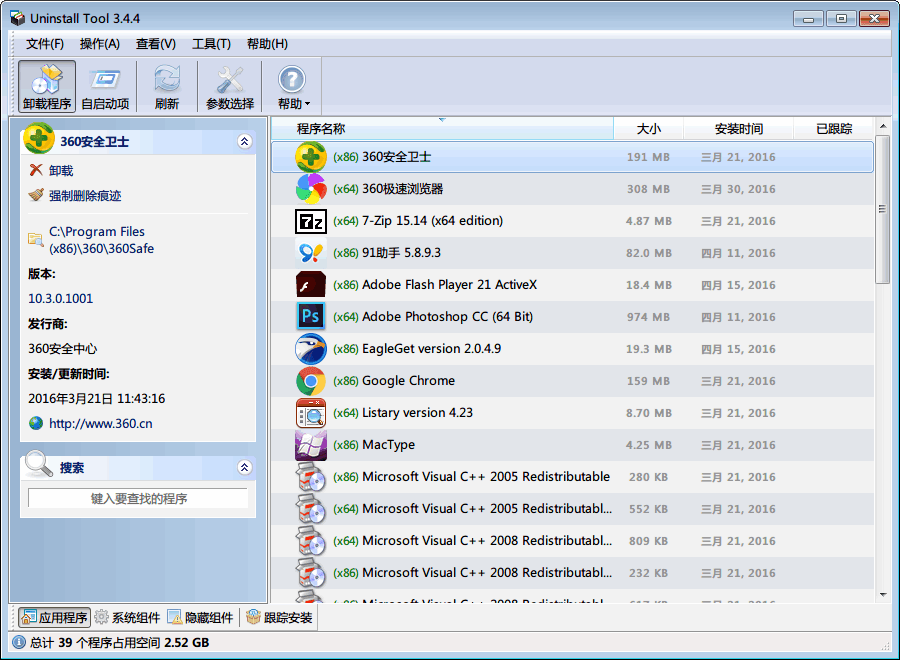Open the http://www.360.cn website link
The height and width of the screenshot is (660, 900).
tap(100, 424)
